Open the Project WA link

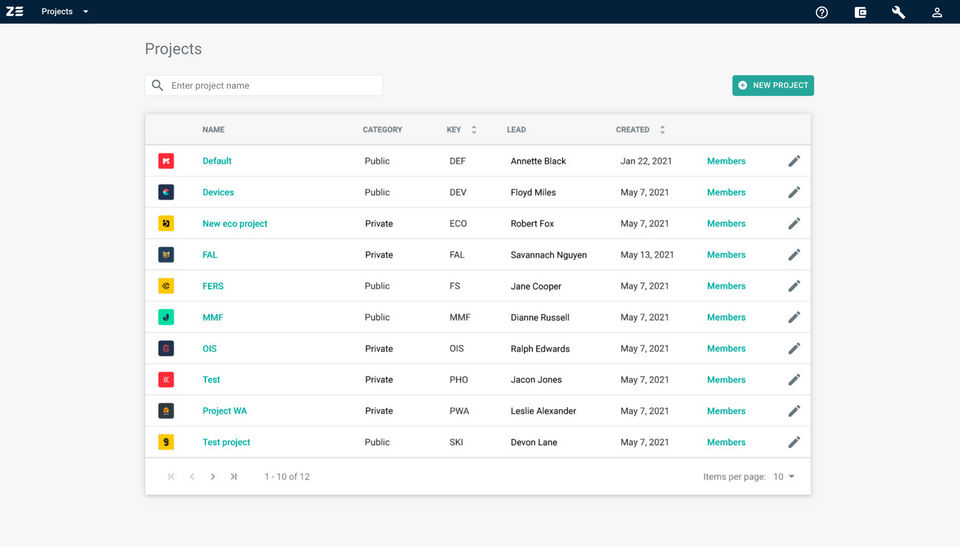tap(225, 411)
